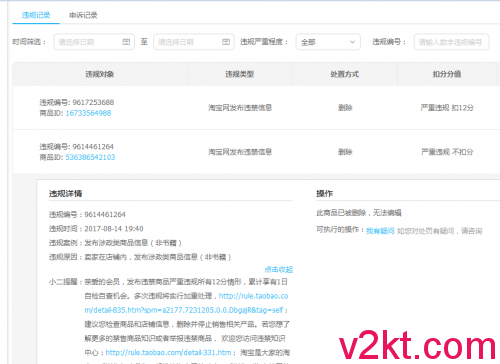The height and width of the screenshot is (364, 500).
Task: Expand the 违规严重程度 dropdown showing 全部
Action: 328,42
